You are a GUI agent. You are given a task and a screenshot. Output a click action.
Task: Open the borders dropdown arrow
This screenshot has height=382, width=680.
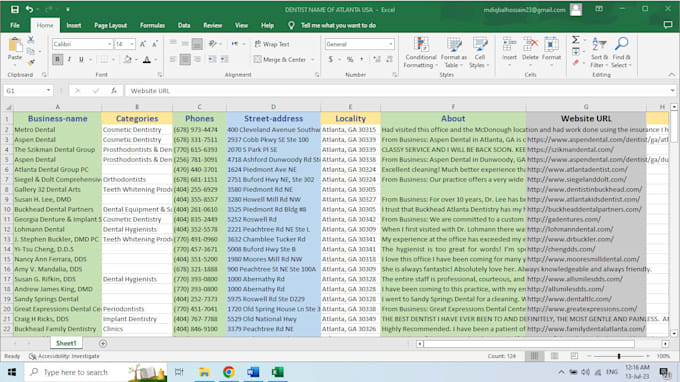click(113, 59)
